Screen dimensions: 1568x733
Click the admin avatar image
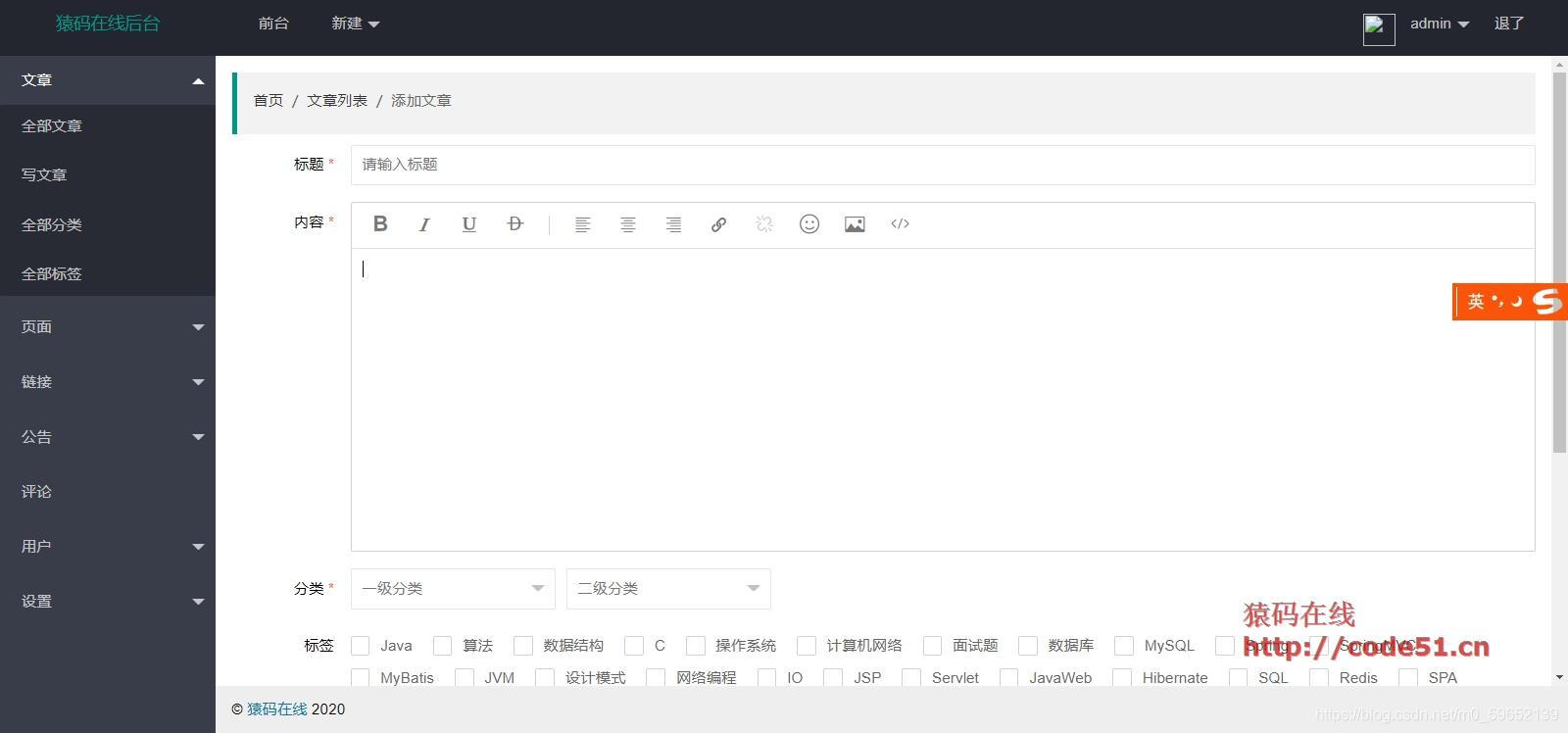click(1379, 29)
